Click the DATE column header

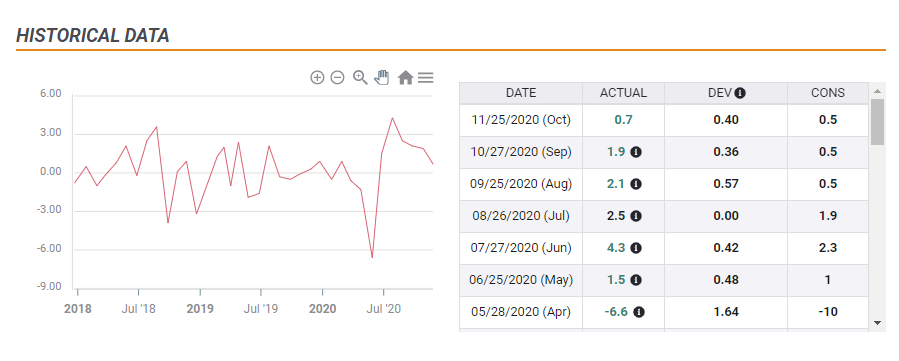(521, 93)
